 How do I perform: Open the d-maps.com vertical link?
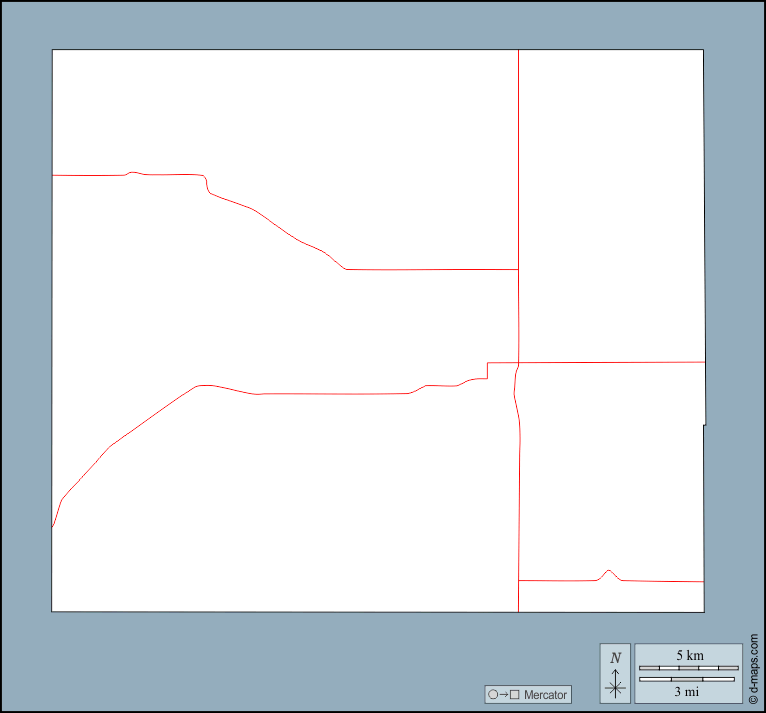pos(754,660)
